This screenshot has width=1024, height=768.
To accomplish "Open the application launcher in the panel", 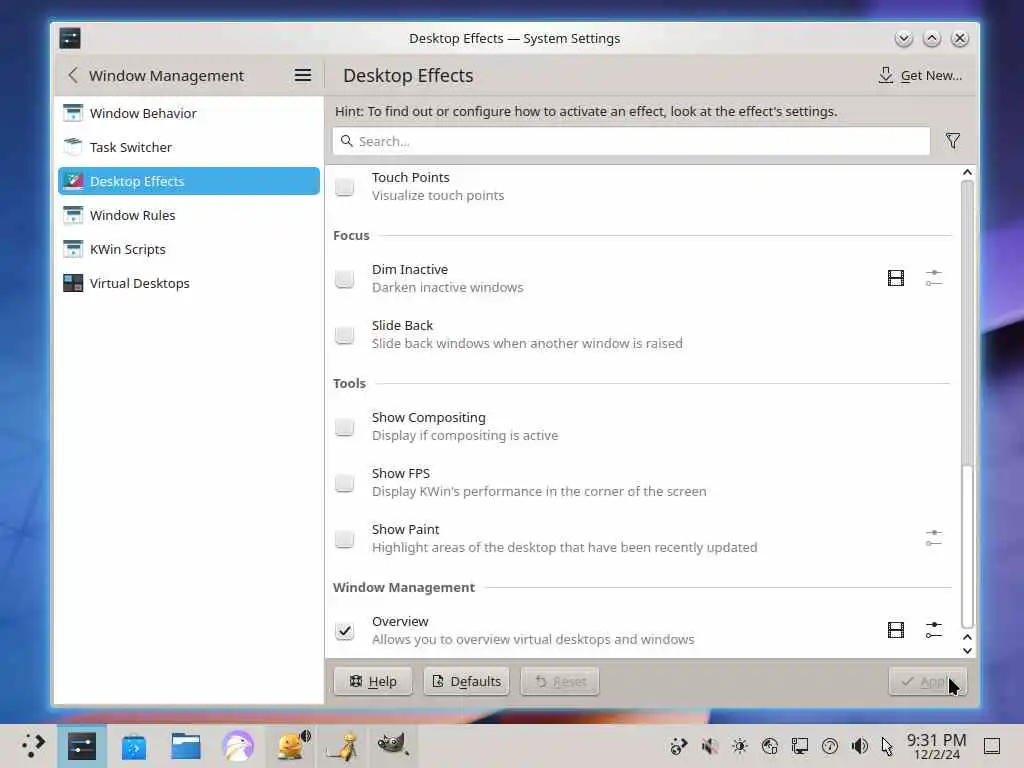I will coord(33,746).
